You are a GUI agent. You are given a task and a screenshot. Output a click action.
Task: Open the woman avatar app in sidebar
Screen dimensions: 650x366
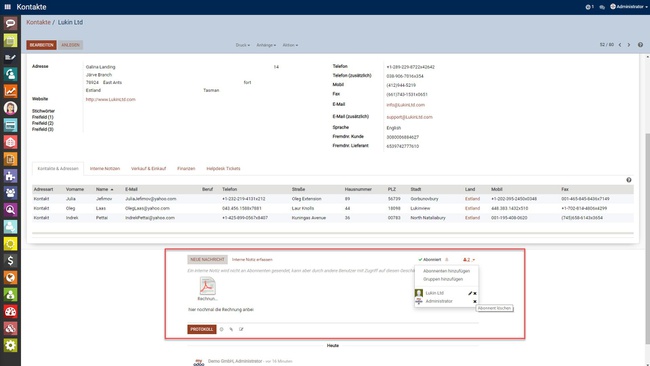pyautogui.click(x=10, y=108)
